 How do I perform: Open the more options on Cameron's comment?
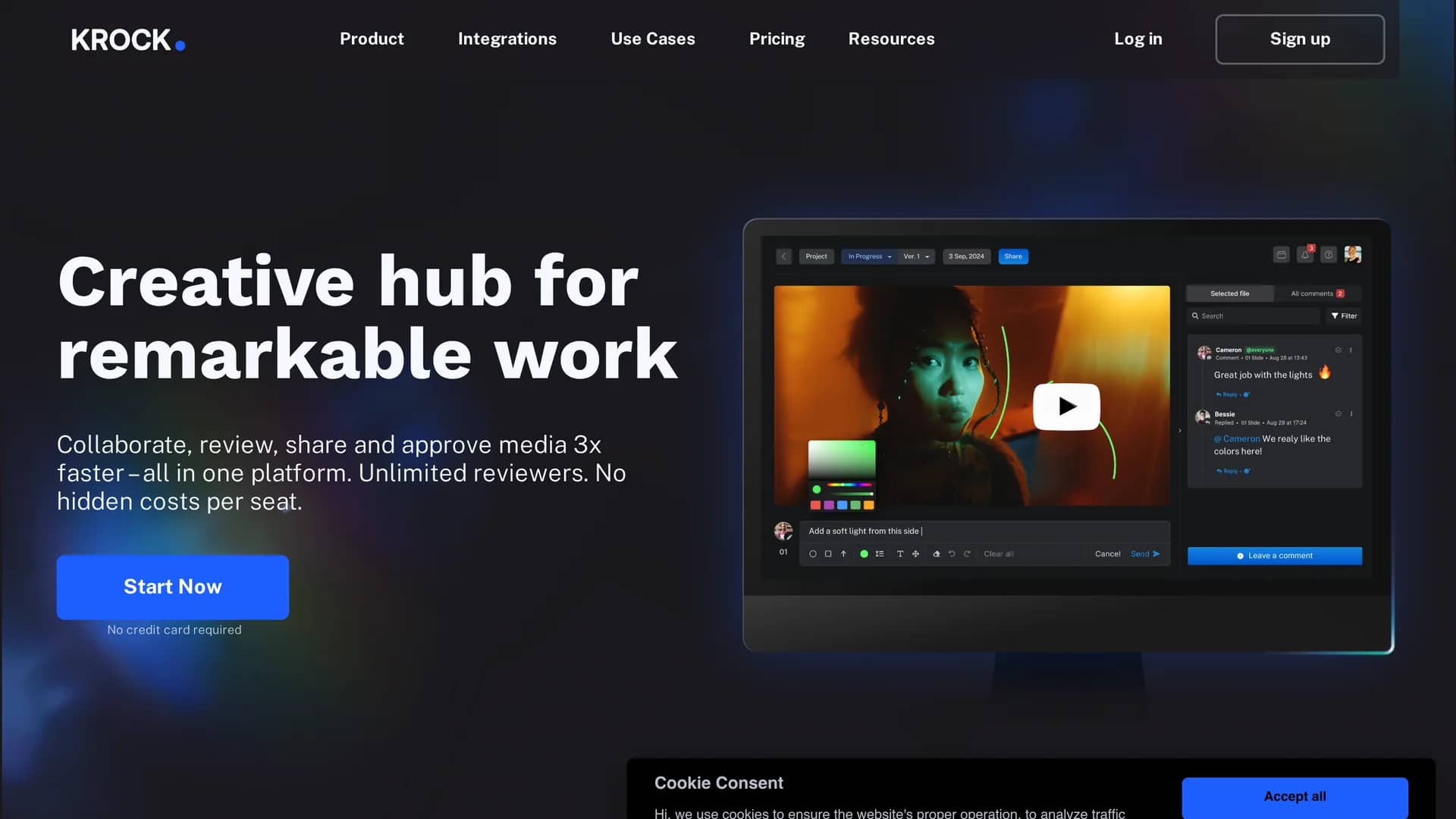[x=1351, y=350]
